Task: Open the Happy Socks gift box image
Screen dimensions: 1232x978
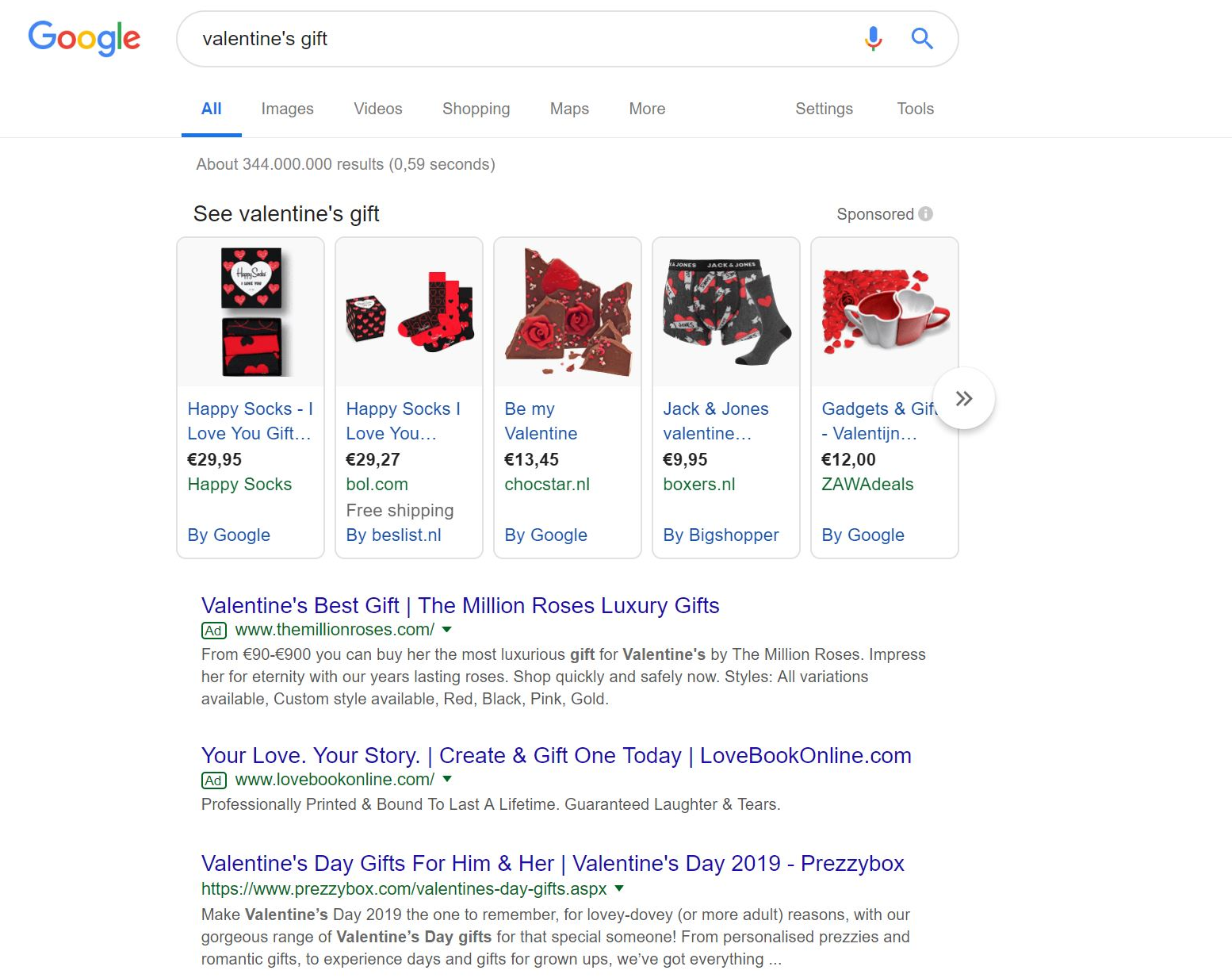Action: 251,312
